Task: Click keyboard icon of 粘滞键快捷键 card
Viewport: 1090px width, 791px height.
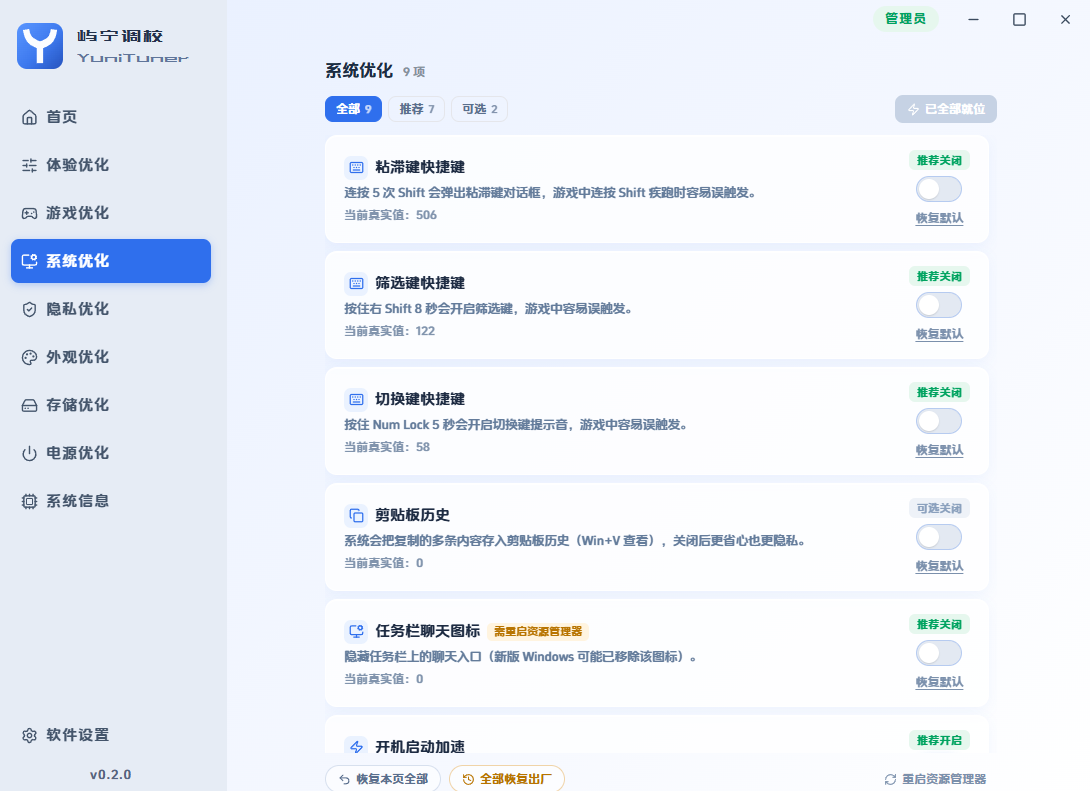Action: 356,167
